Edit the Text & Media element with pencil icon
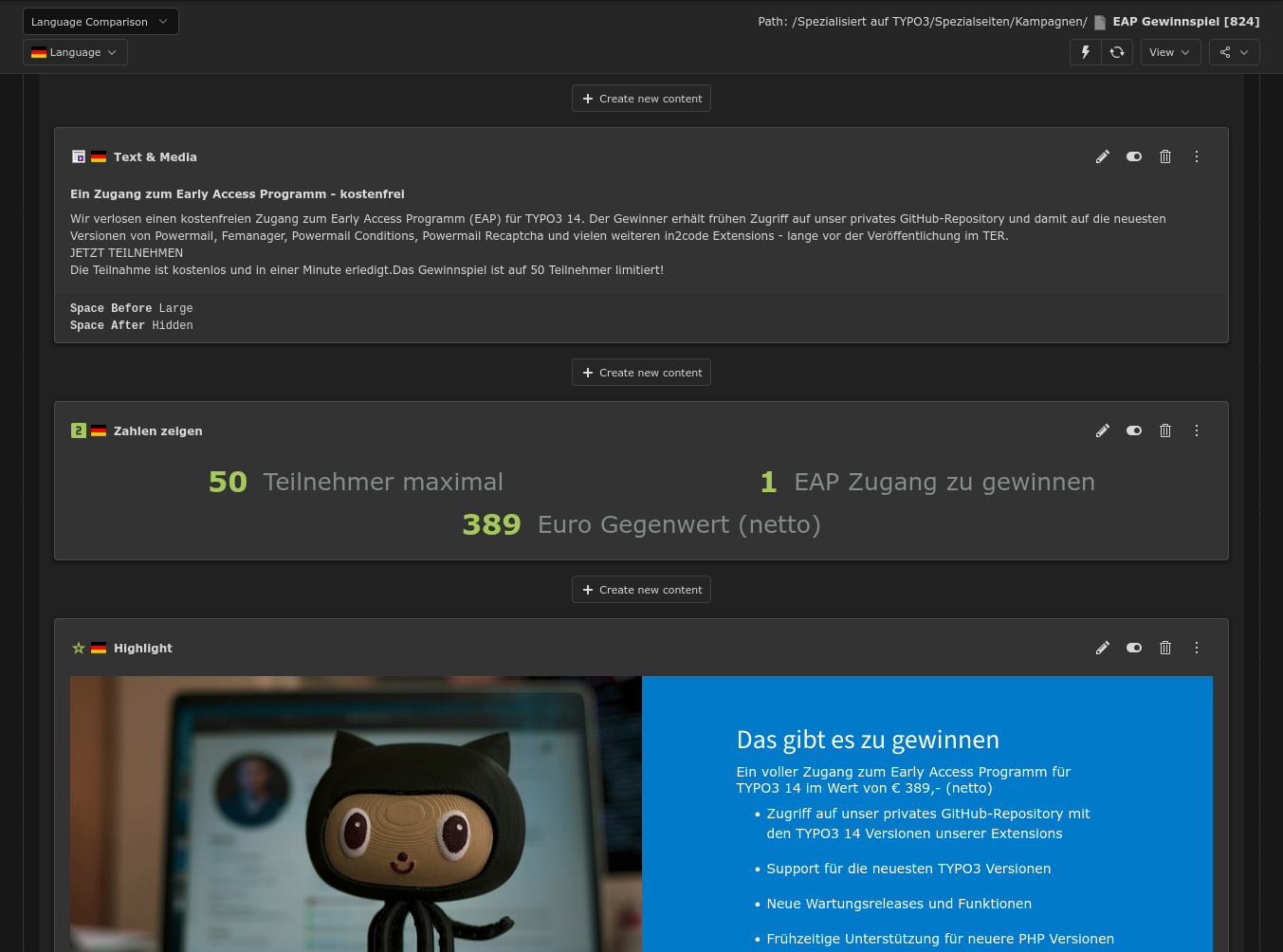 click(x=1102, y=156)
